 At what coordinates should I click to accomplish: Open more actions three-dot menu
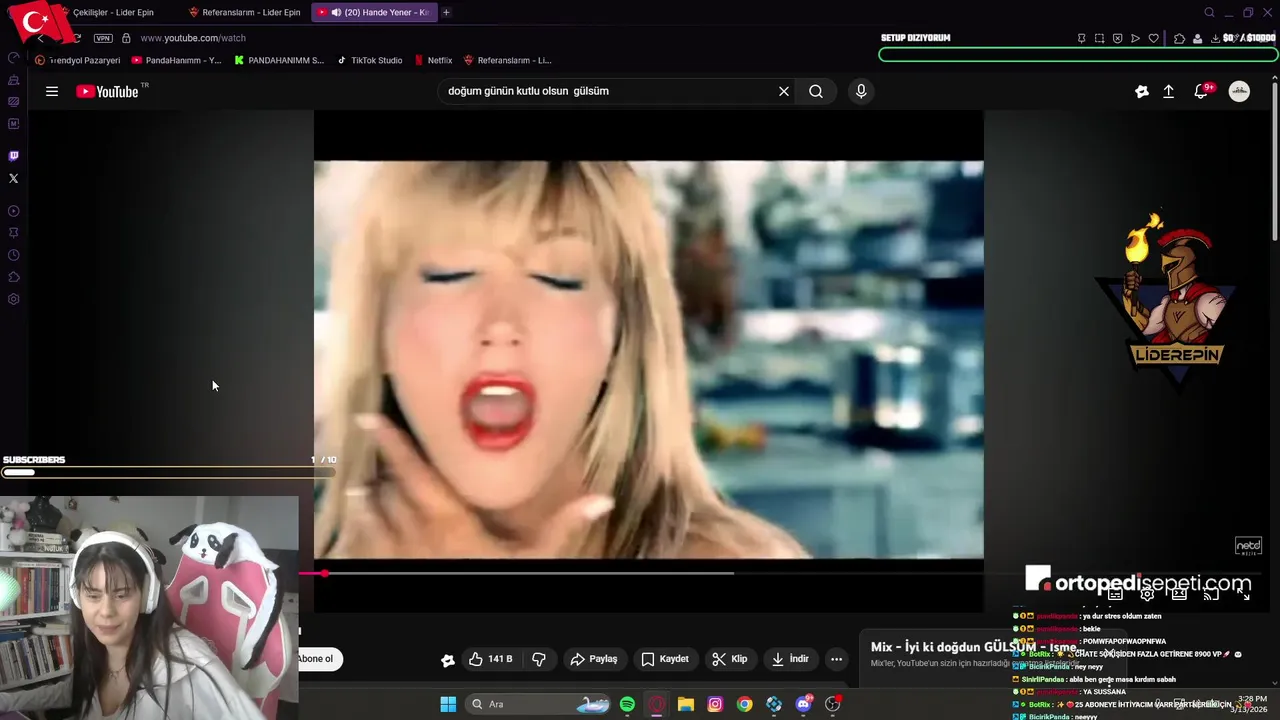(836, 659)
